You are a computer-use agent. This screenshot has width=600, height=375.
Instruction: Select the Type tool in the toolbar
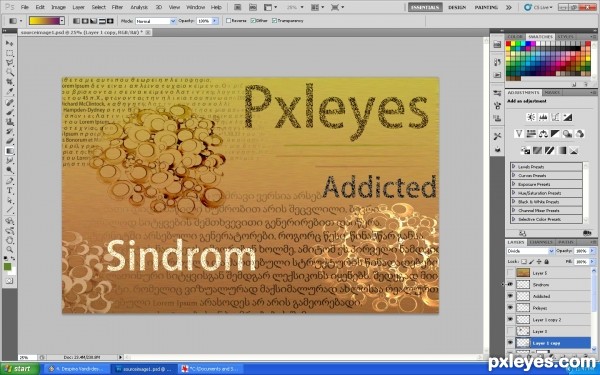click(x=10, y=191)
